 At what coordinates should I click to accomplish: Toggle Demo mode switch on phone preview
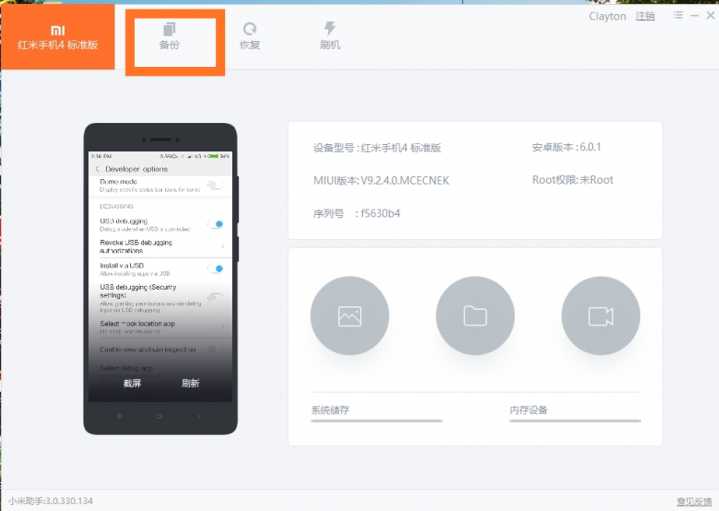point(214,185)
